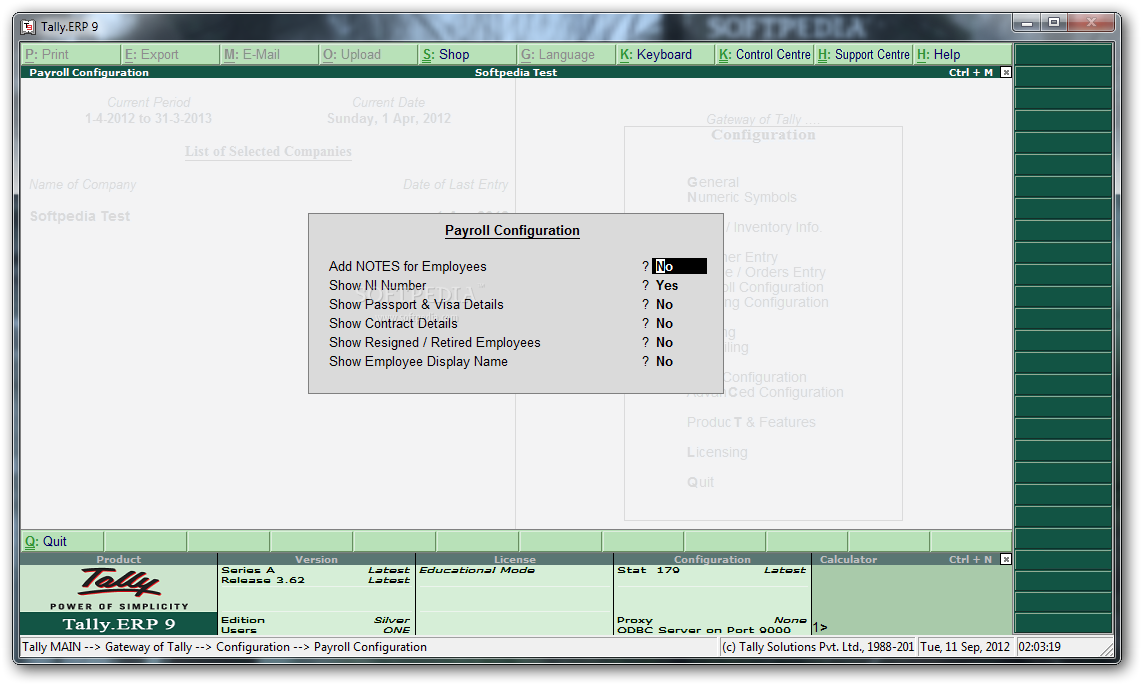1142x685 pixels.
Task: Click the Tally.ERP 9 title bar icon
Action: point(28,27)
